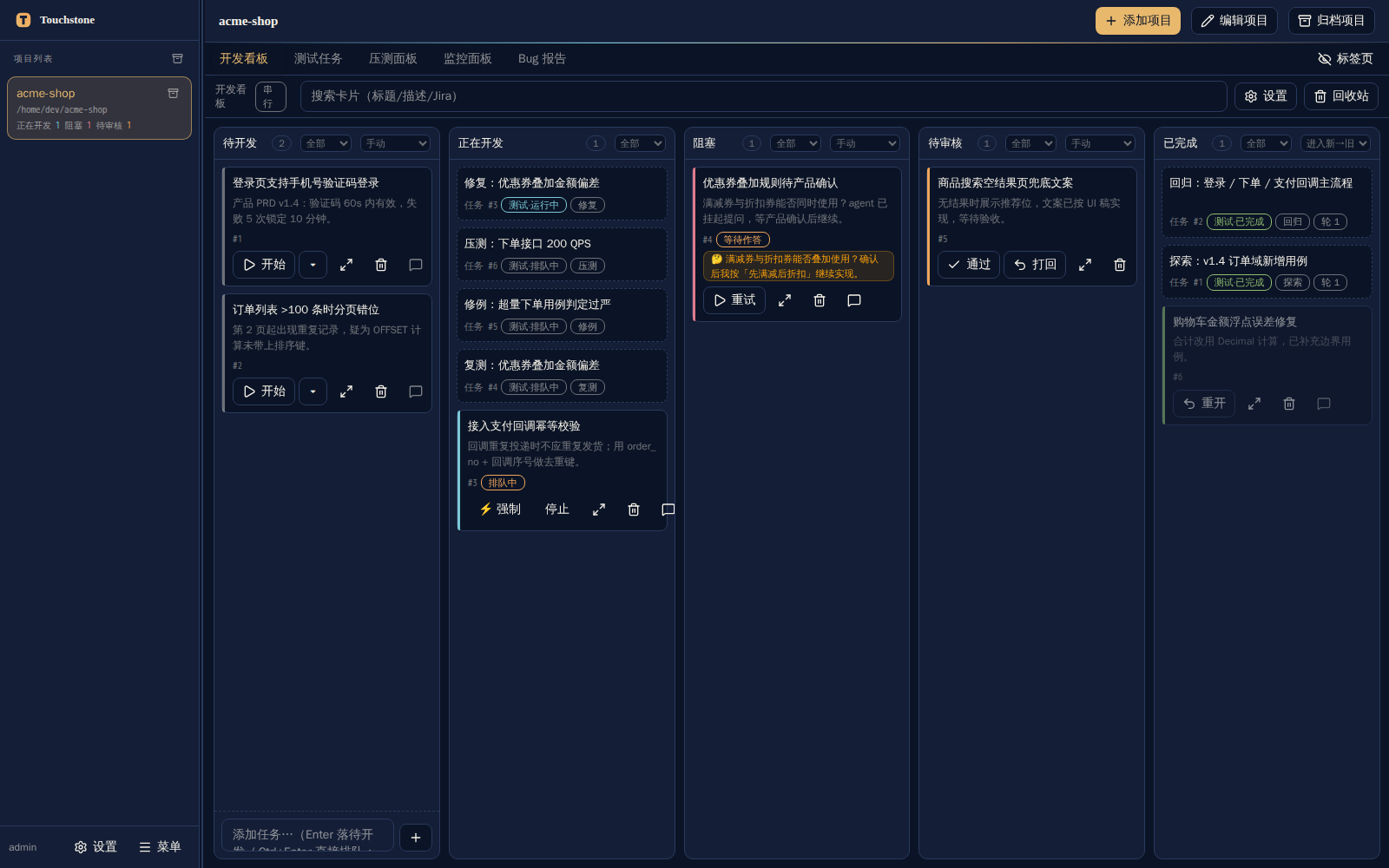Expand card 订单列表 >100 条时分页错位
Screen dimensions: 1389x868
click(x=346, y=391)
